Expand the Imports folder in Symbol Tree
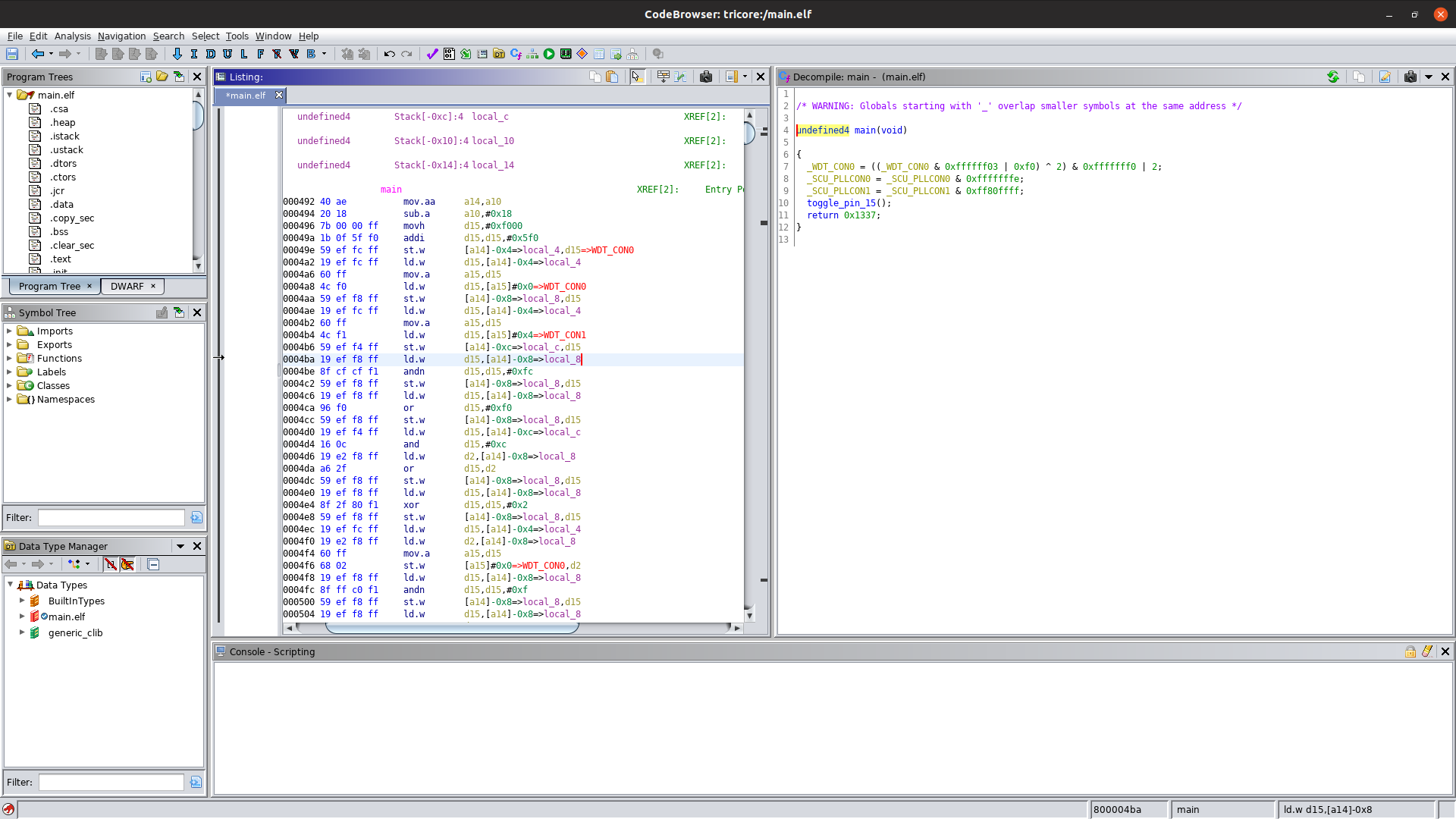 9,331
